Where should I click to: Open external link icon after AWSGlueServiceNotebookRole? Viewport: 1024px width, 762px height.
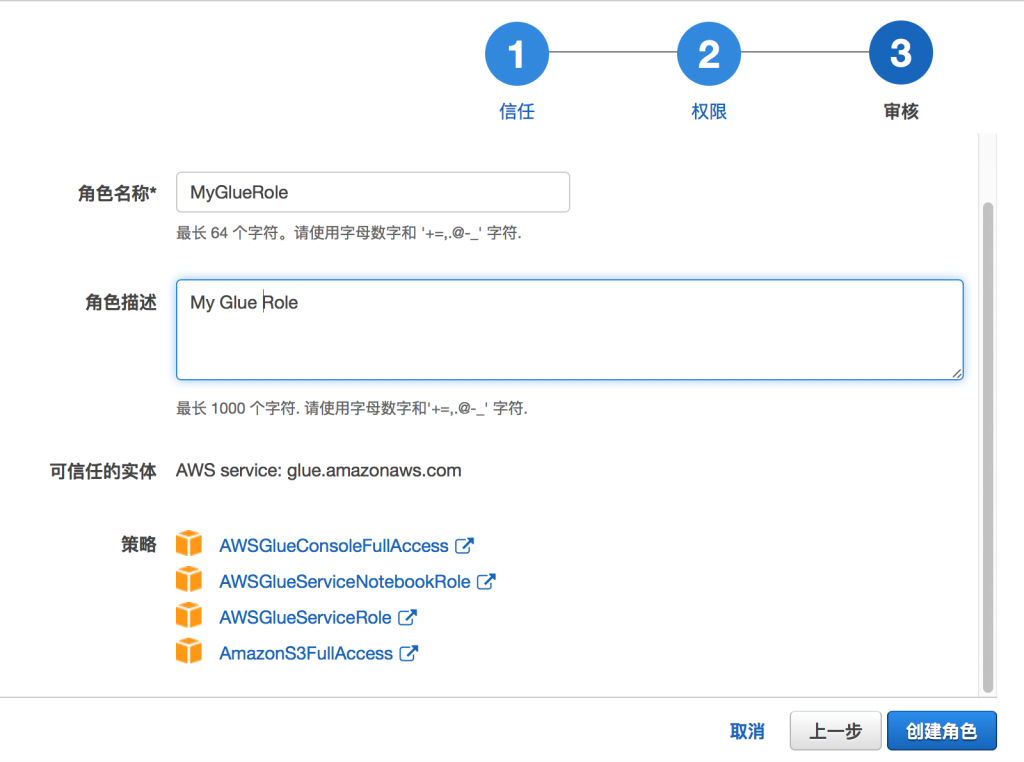[486, 581]
